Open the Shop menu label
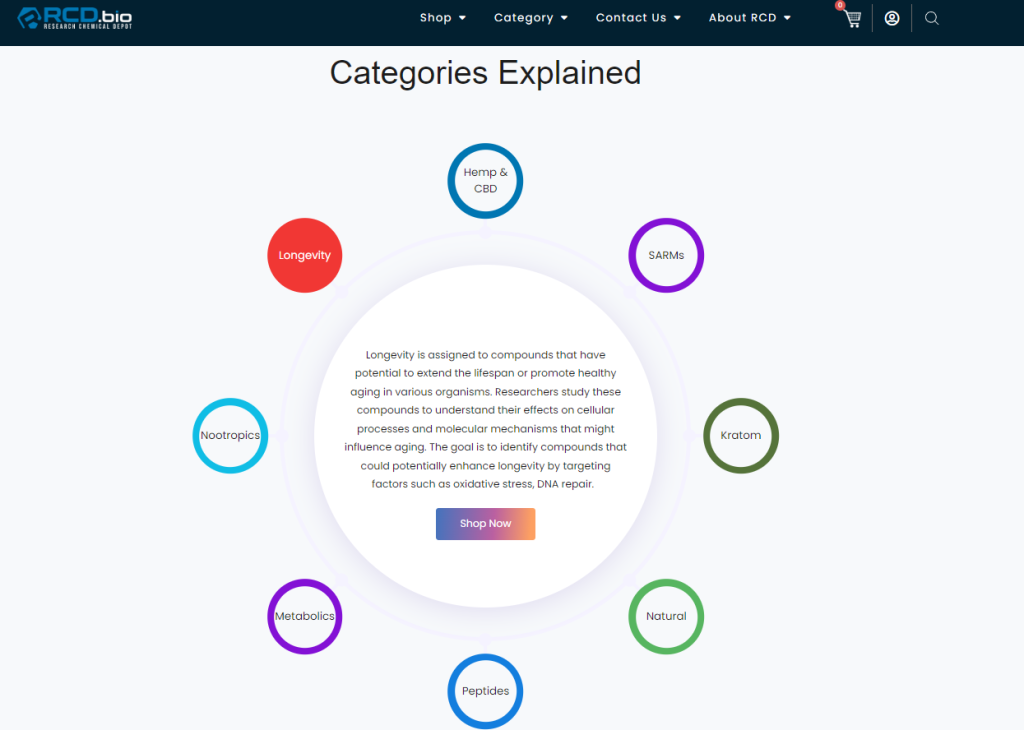The height and width of the screenshot is (730, 1024). click(436, 18)
